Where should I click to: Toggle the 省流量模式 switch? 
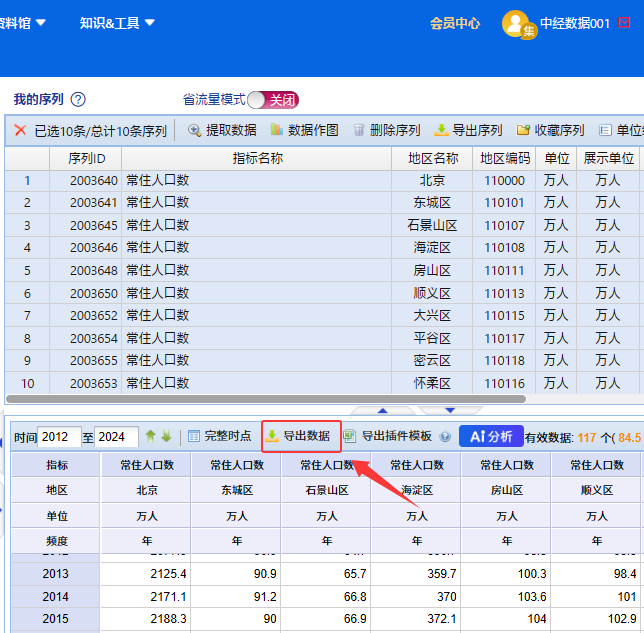click(x=273, y=100)
